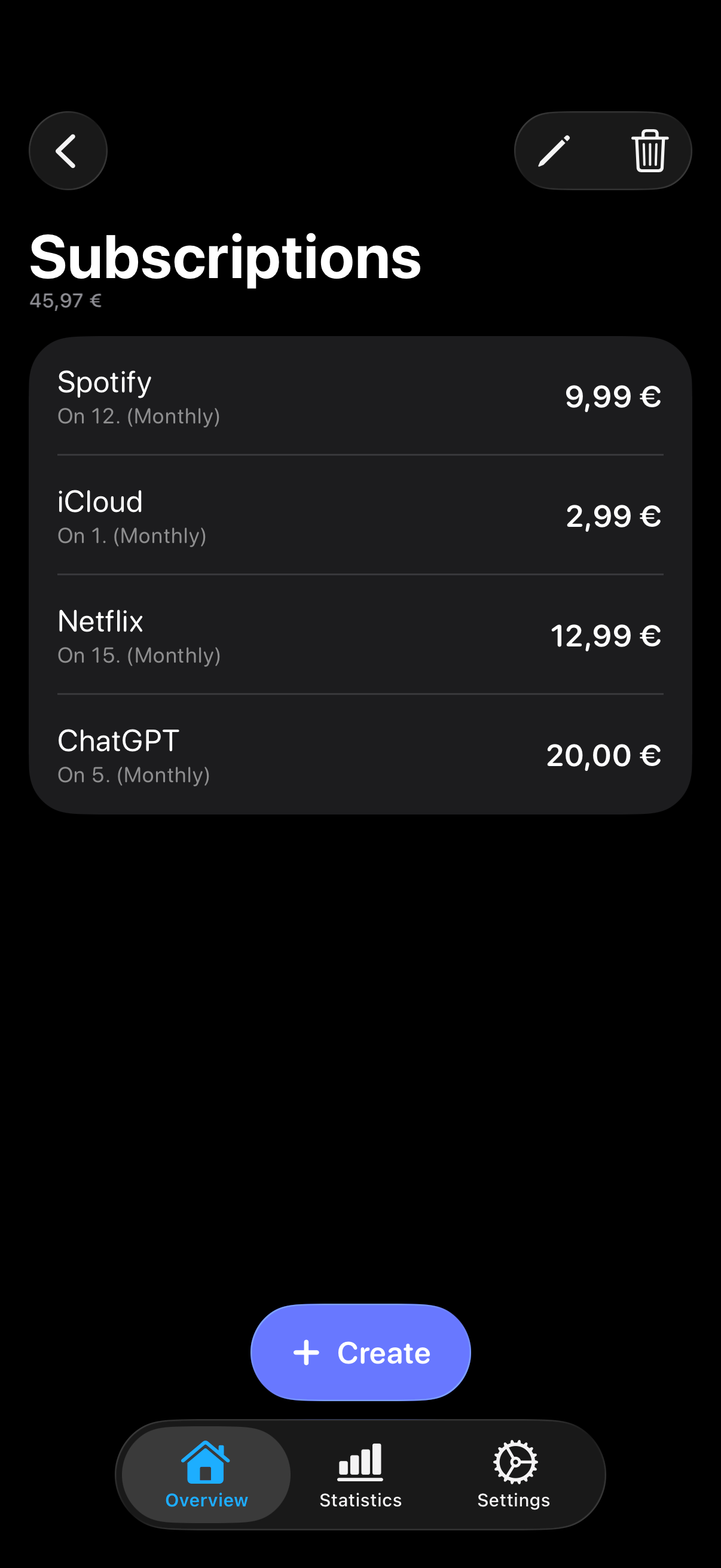Select the Settings tab label
721x1568 pixels.
point(514,1500)
